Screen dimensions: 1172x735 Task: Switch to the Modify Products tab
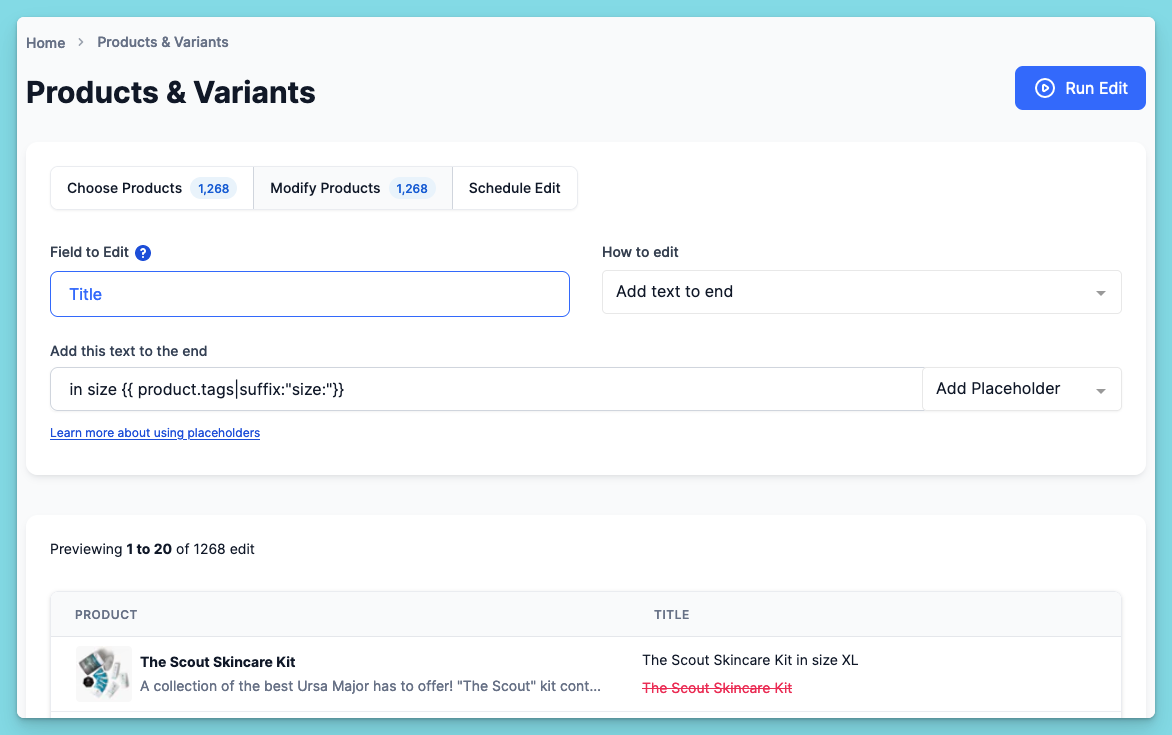(x=353, y=188)
